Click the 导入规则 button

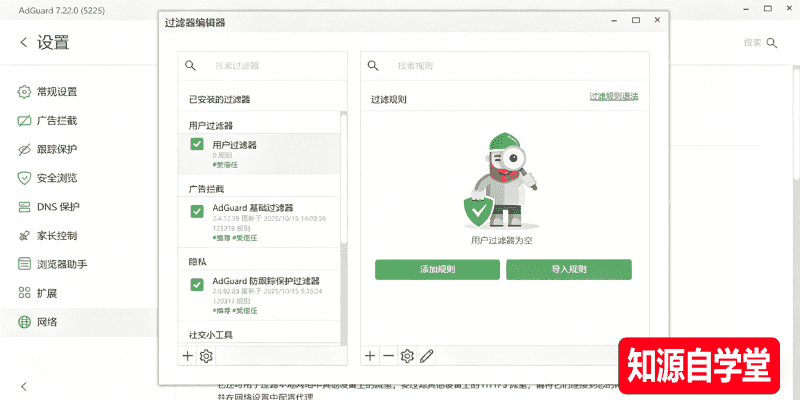pos(569,269)
